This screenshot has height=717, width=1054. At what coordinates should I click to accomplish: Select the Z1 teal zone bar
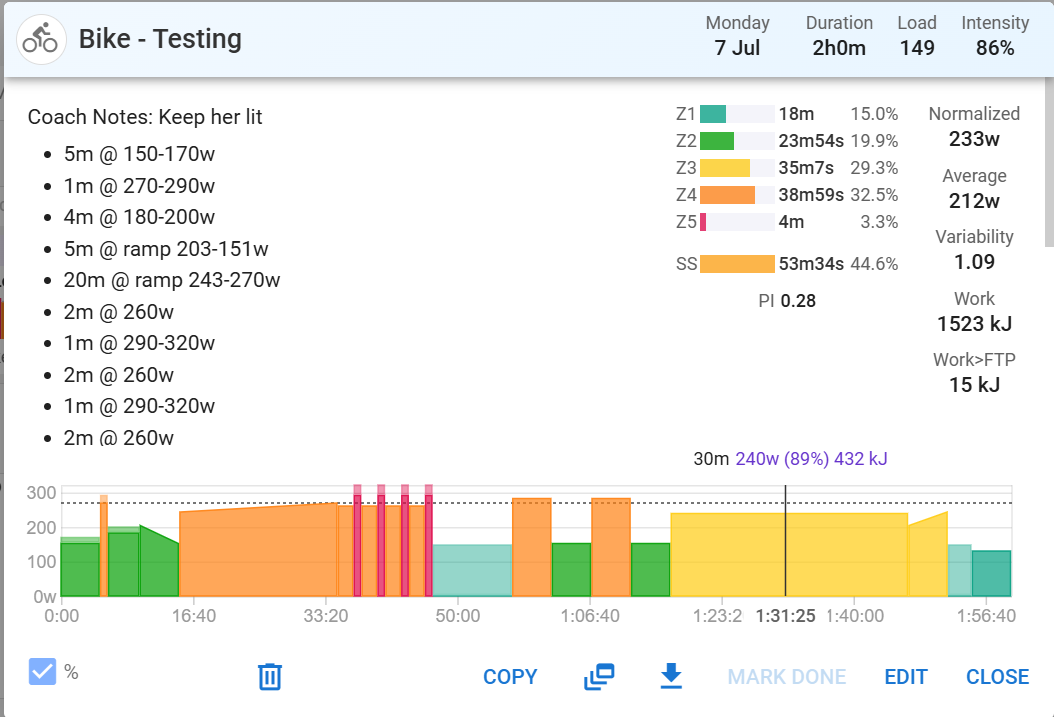coord(713,114)
